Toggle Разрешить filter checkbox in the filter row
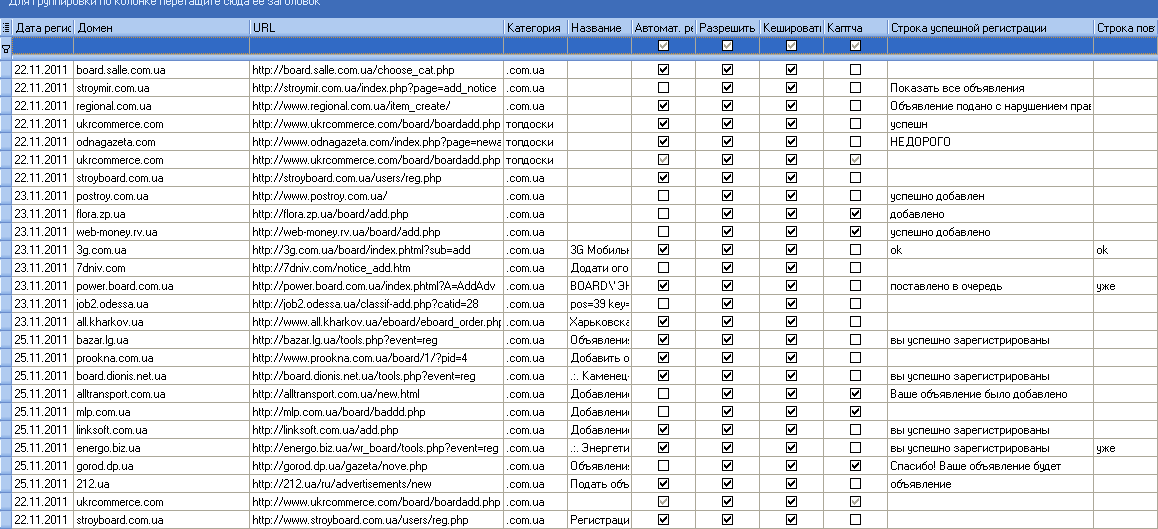The width and height of the screenshot is (1158, 529). point(727,46)
